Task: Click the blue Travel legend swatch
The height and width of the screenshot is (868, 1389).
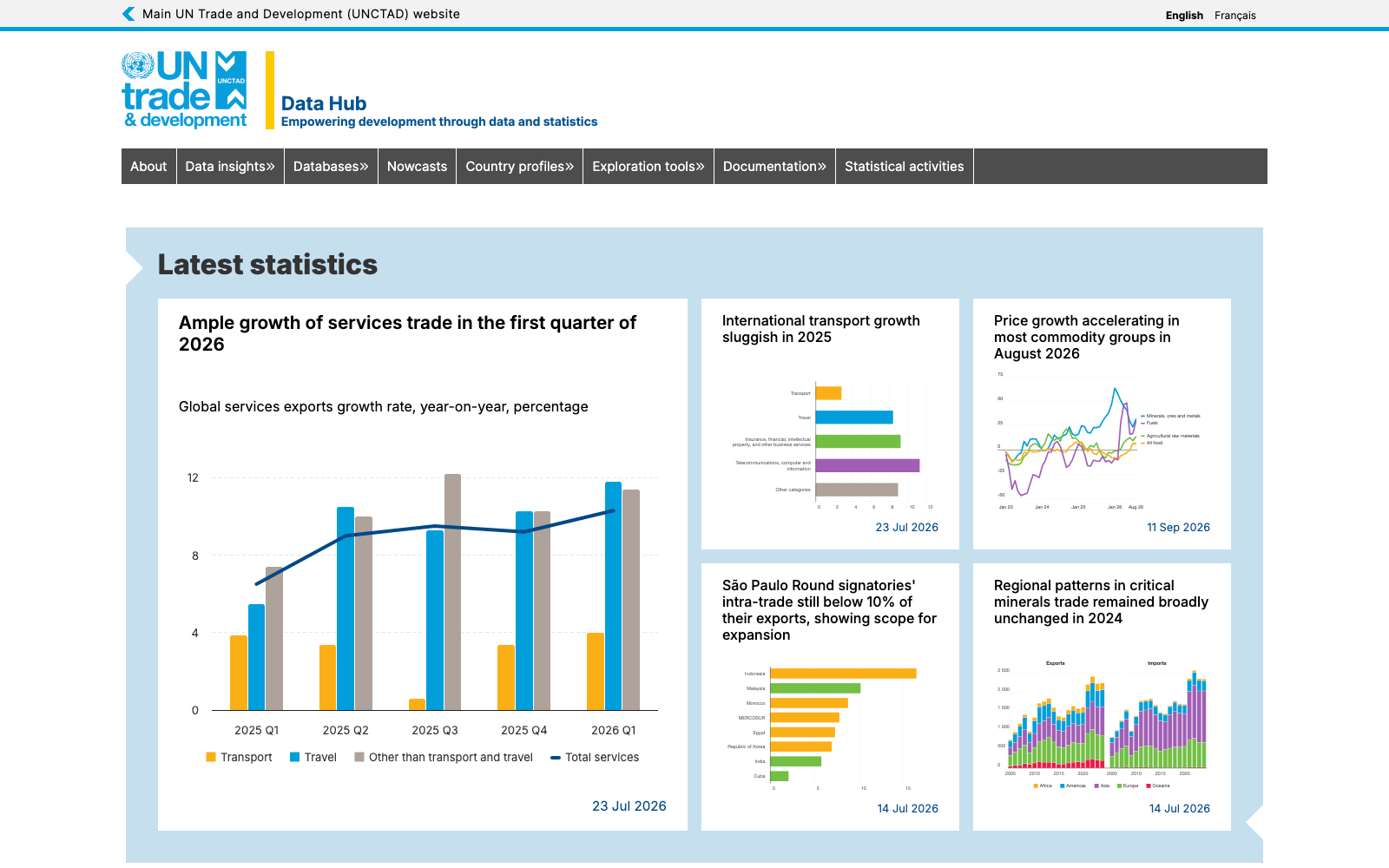Action: (295, 757)
